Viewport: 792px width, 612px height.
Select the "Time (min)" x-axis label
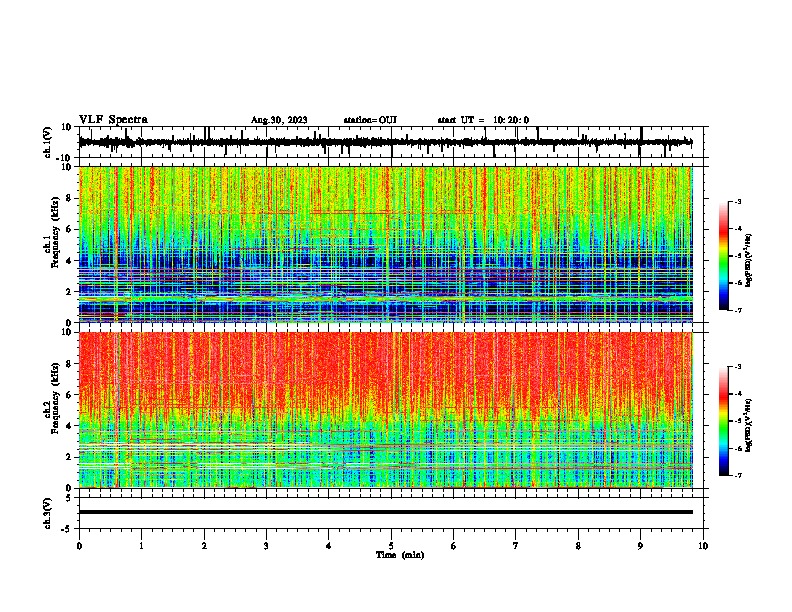400,555
